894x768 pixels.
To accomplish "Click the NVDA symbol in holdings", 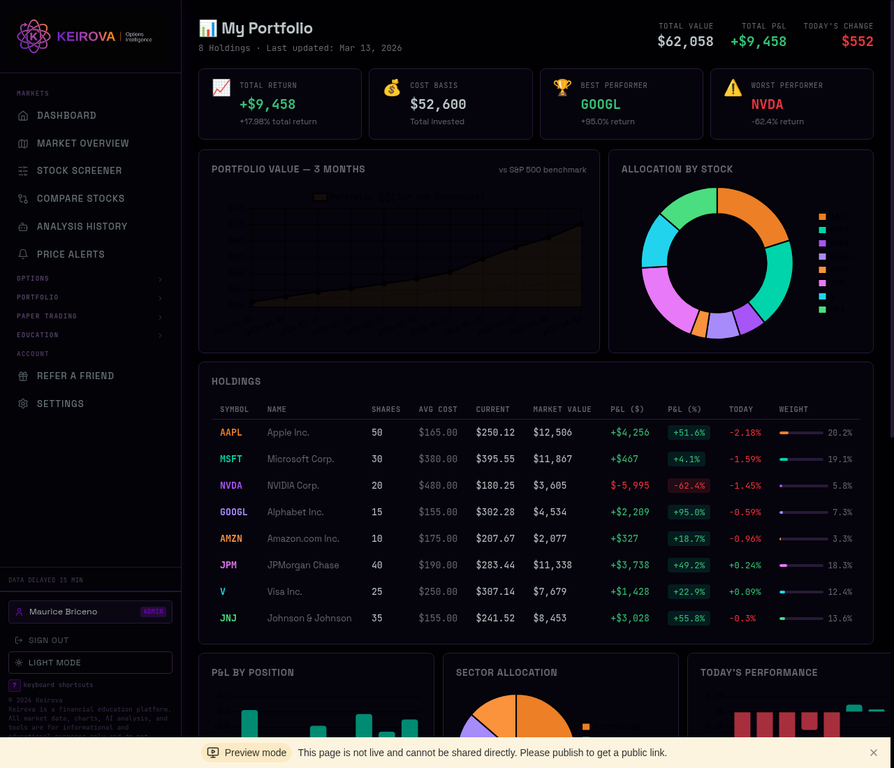I will coord(231,486).
